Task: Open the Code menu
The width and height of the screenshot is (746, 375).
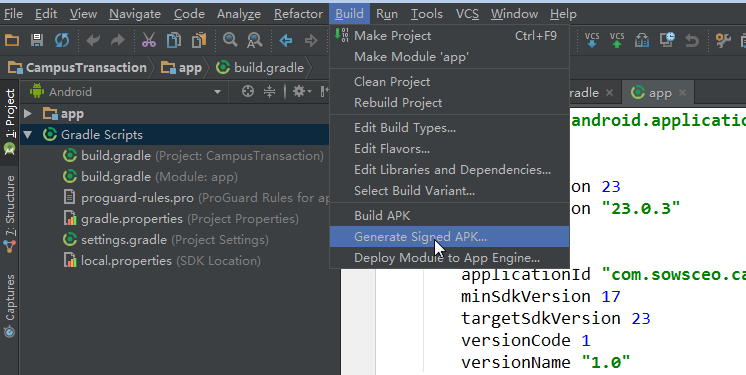Action: [x=189, y=14]
